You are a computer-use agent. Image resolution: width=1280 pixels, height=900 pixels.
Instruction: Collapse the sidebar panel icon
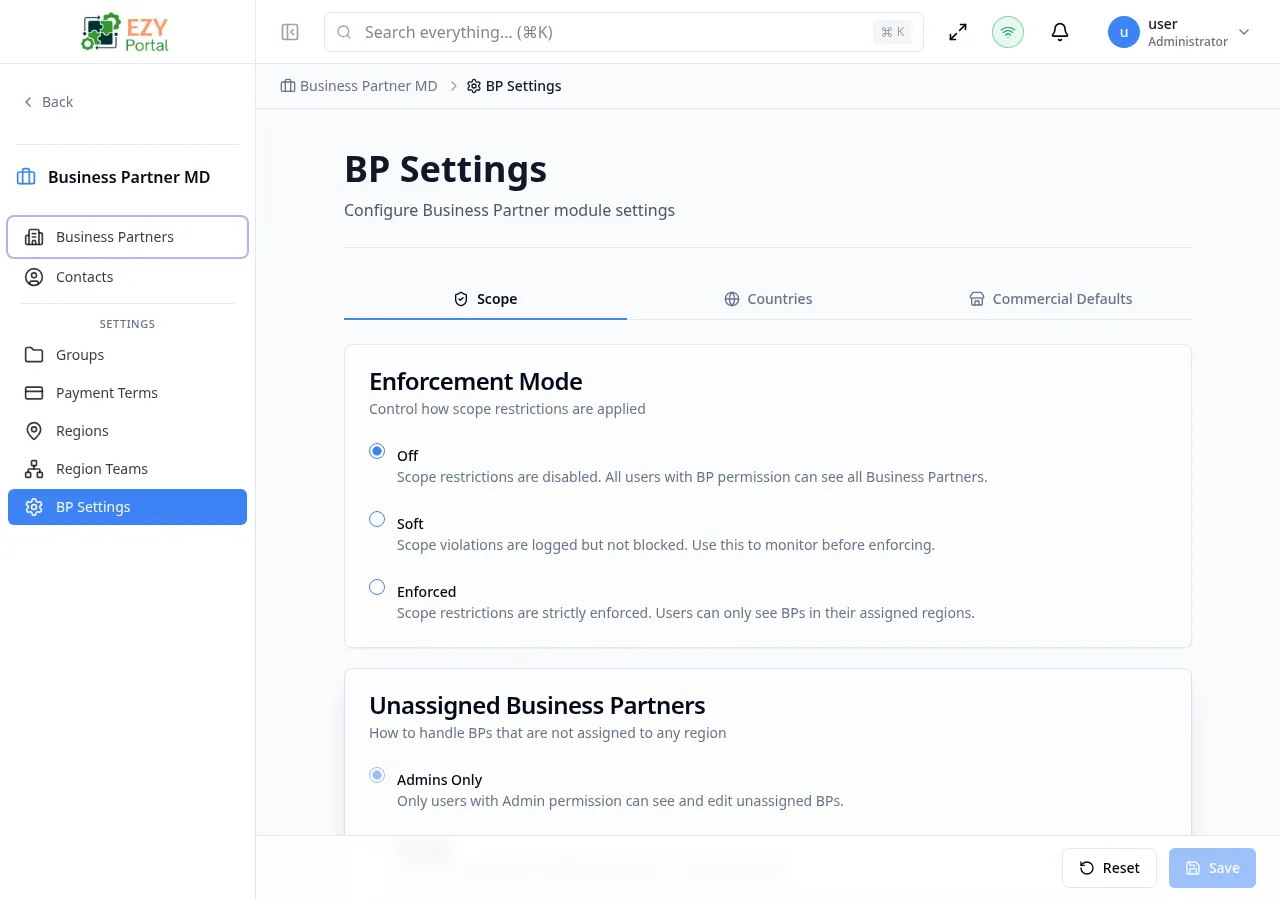tap(290, 32)
